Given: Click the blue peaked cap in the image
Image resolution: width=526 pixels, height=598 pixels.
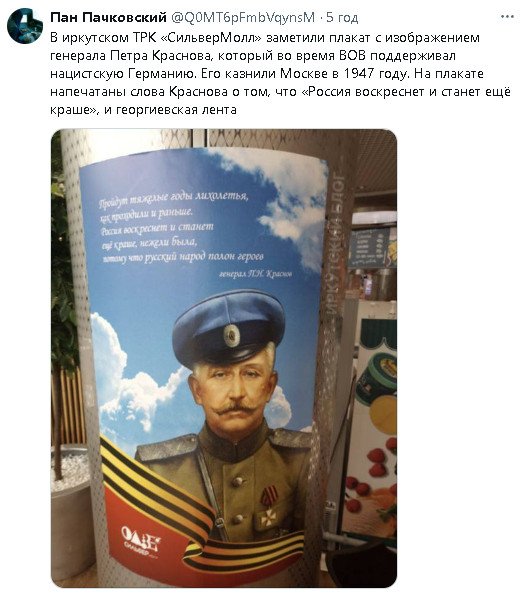Looking at the screenshot, I should click(x=229, y=329).
